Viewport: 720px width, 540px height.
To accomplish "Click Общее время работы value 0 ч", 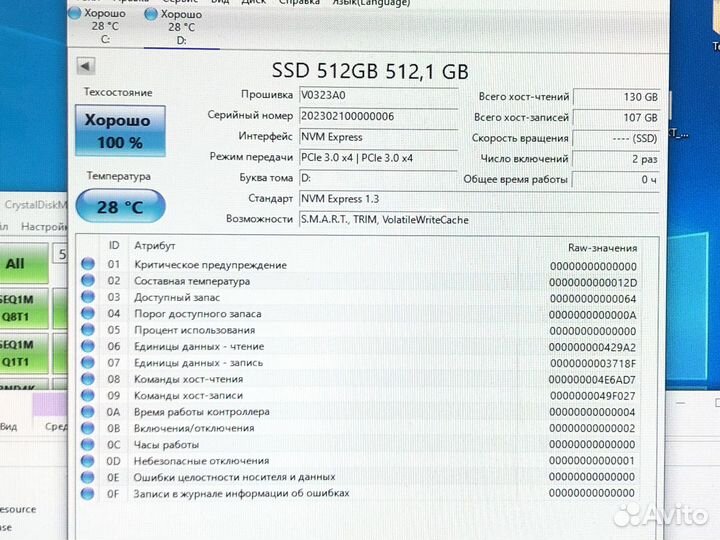I will 617,180.
